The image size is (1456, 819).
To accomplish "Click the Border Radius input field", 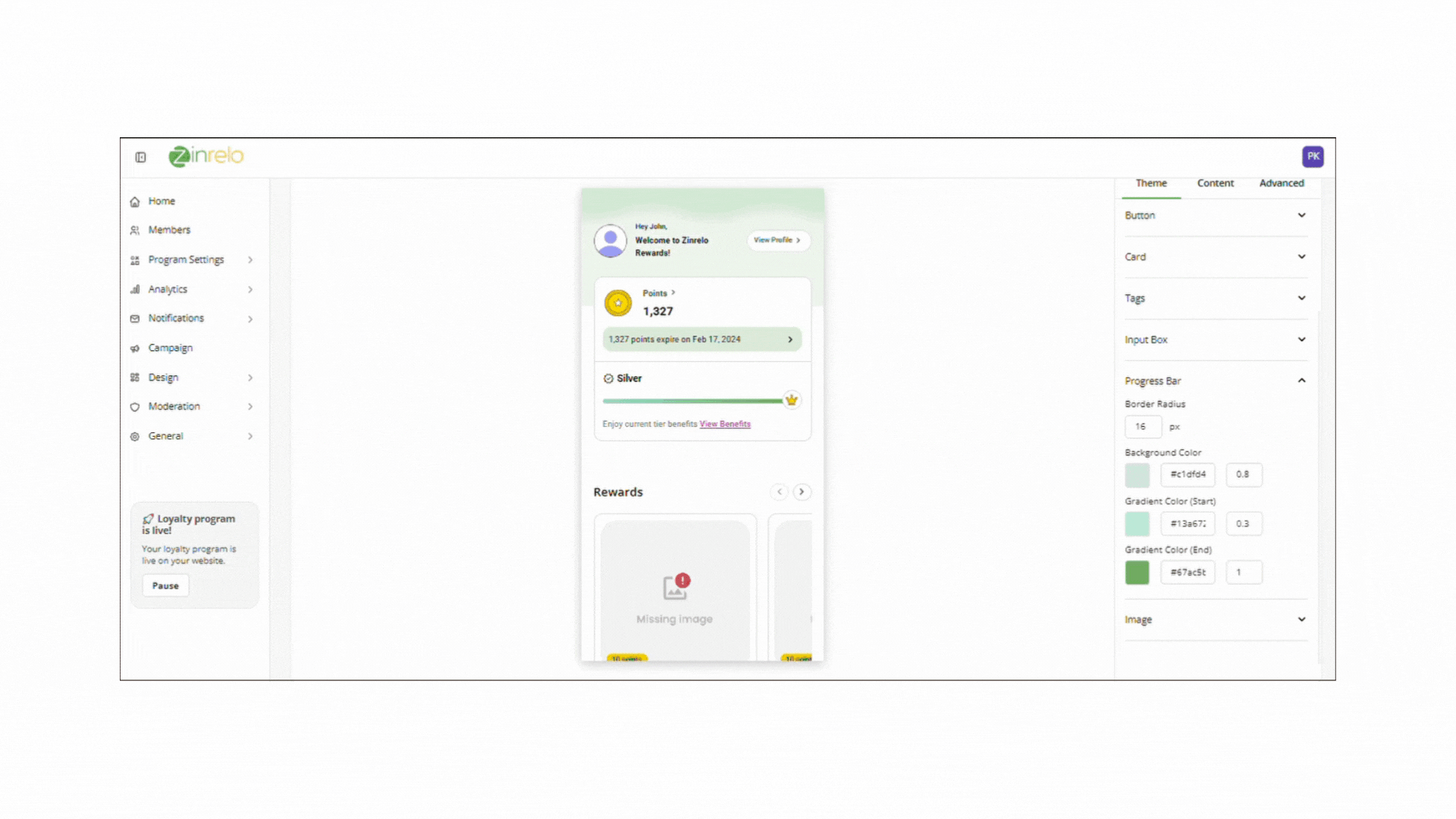I will (x=1143, y=427).
